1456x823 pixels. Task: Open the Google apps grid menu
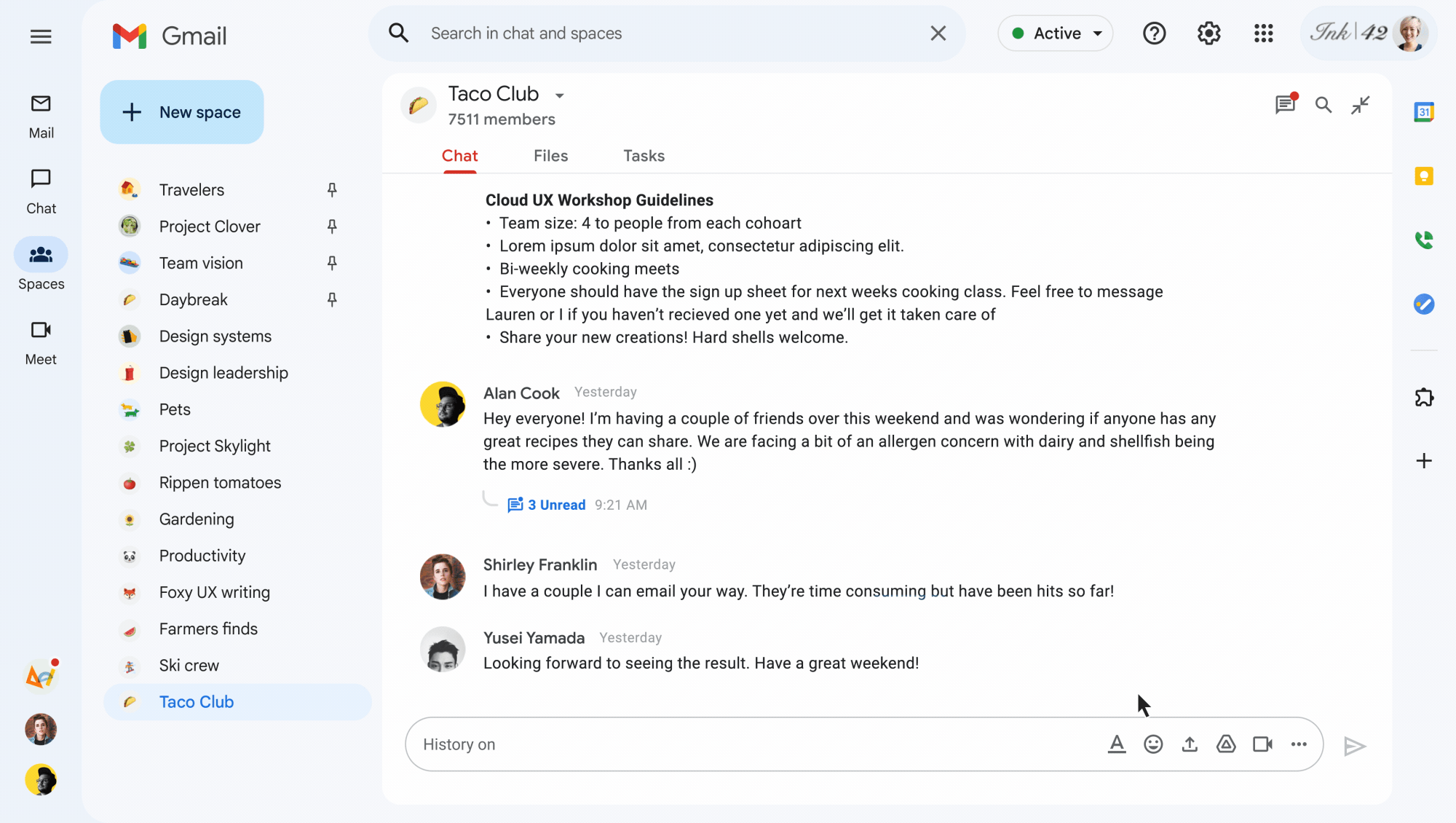[1263, 33]
